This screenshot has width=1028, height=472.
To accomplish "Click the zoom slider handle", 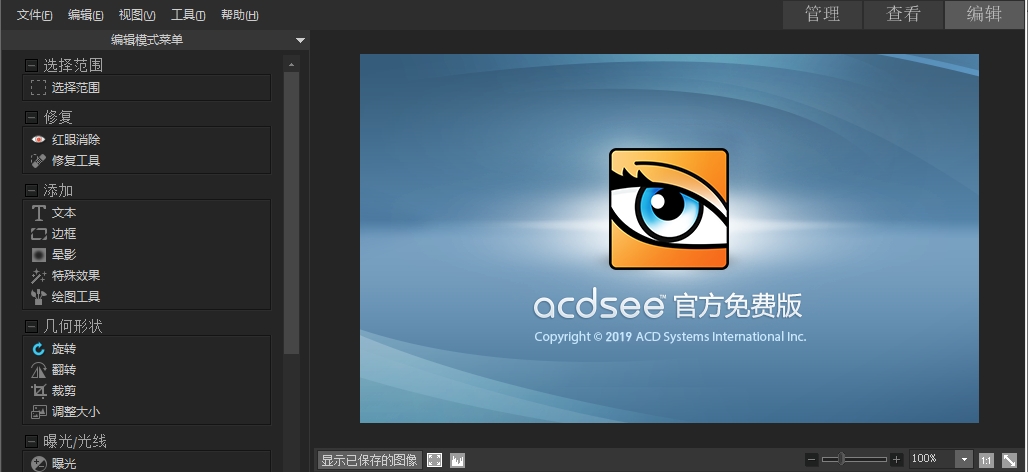I will pyautogui.click(x=842, y=460).
